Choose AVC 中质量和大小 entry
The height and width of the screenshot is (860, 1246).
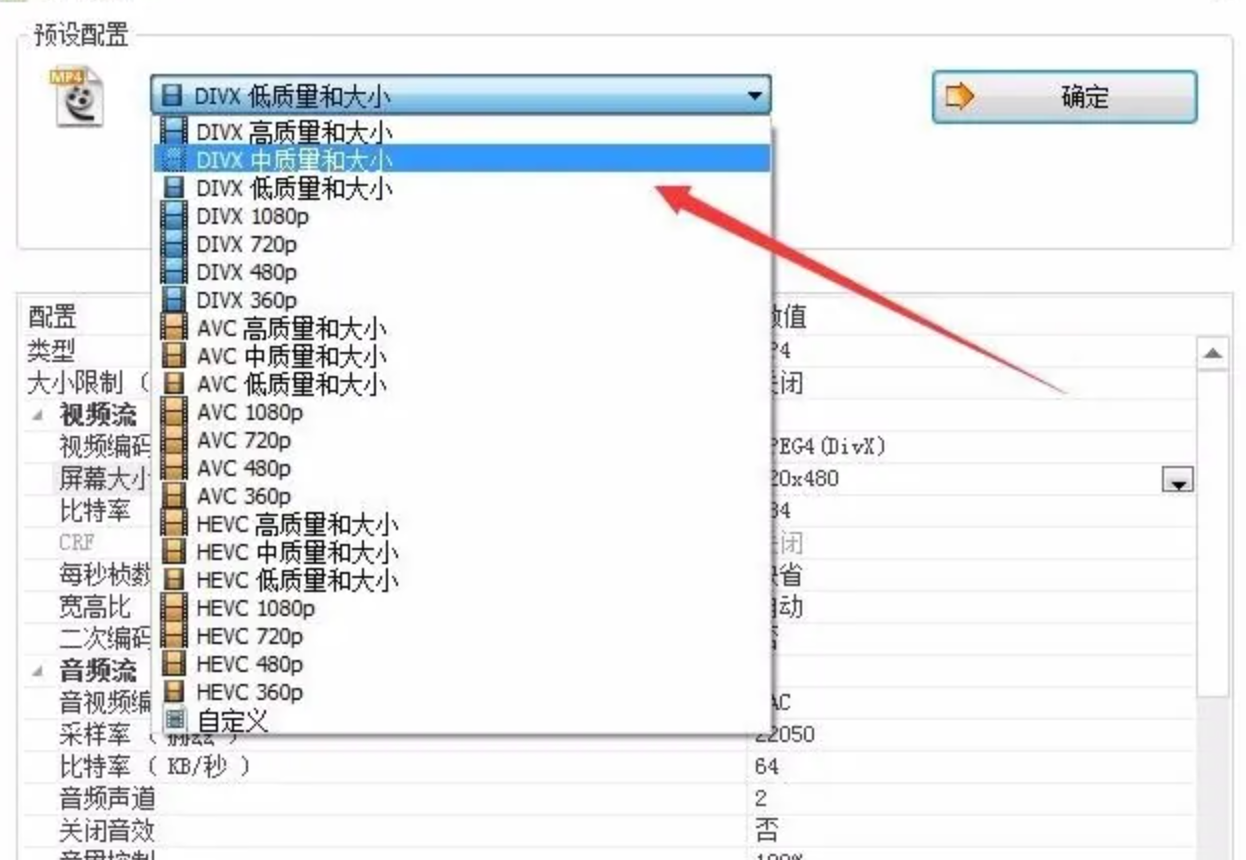pyautogui.click(x=462, y=355)
